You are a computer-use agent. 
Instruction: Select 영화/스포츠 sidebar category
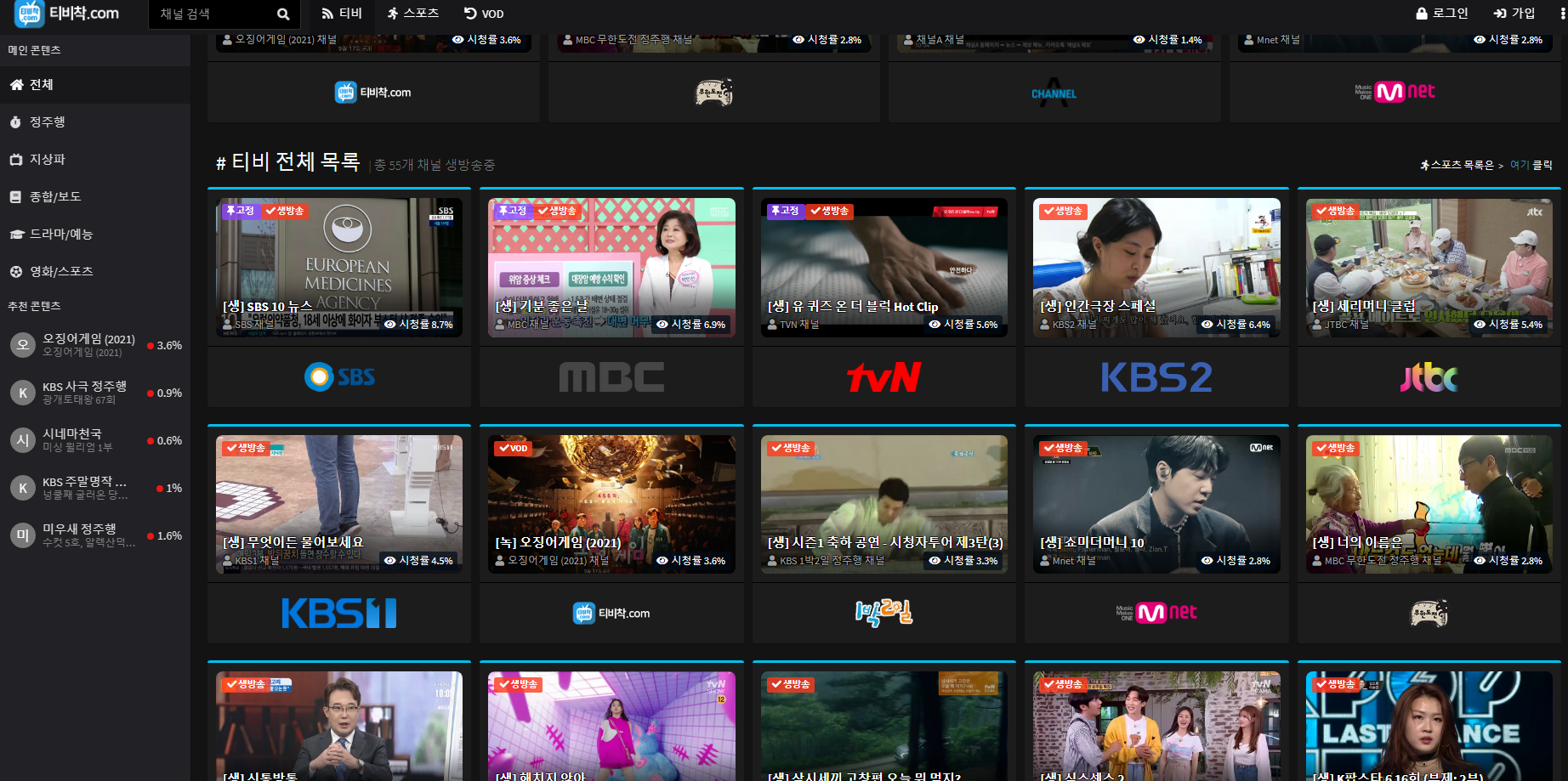tap(95, 272)
